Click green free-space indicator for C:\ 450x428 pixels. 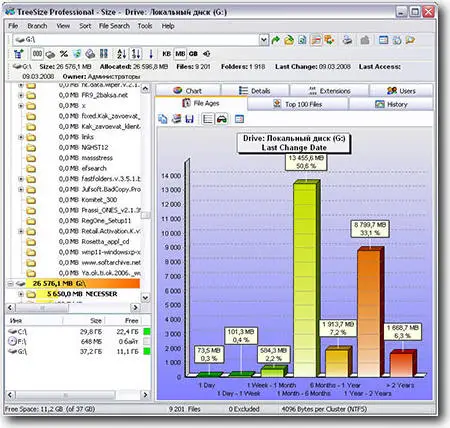pyautogui.click(x=147, y=332)
